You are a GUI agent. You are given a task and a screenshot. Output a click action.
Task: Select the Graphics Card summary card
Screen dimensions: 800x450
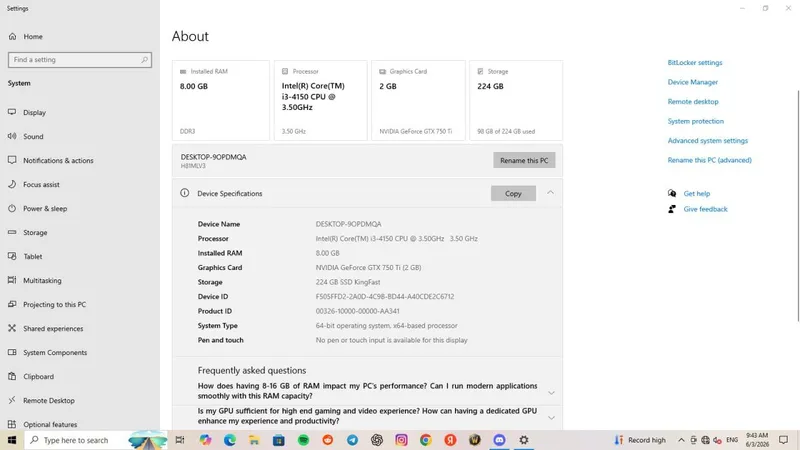pos(418,101)
